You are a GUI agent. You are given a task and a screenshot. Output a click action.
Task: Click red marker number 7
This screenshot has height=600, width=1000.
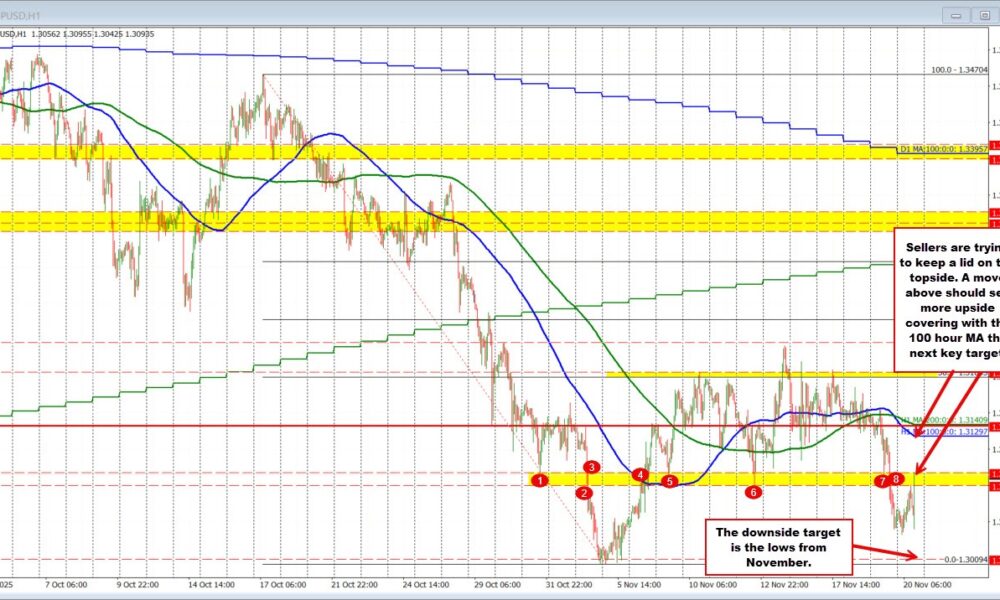click(x=882, y=481)
